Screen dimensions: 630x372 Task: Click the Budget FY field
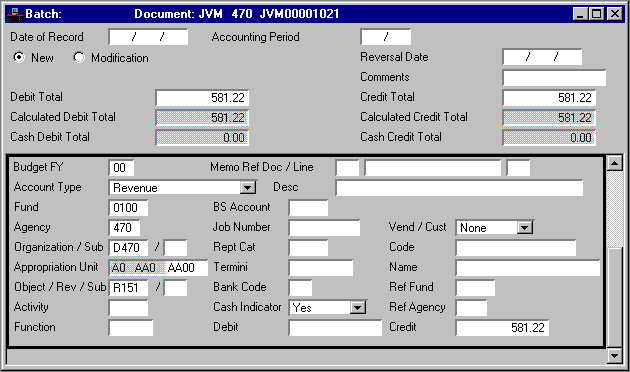(x=121, y=168)
